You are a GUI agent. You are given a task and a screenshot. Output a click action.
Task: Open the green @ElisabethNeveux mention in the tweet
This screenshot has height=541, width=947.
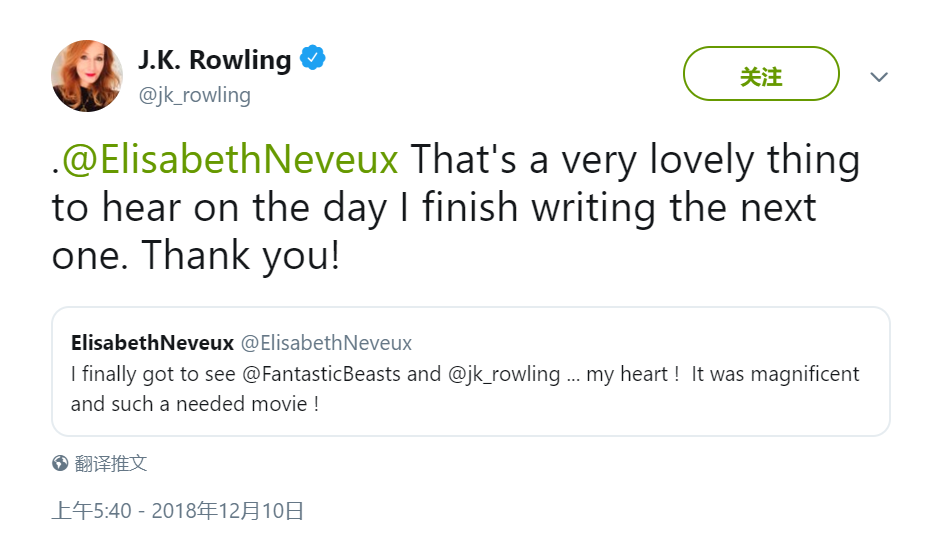[231, 160]
